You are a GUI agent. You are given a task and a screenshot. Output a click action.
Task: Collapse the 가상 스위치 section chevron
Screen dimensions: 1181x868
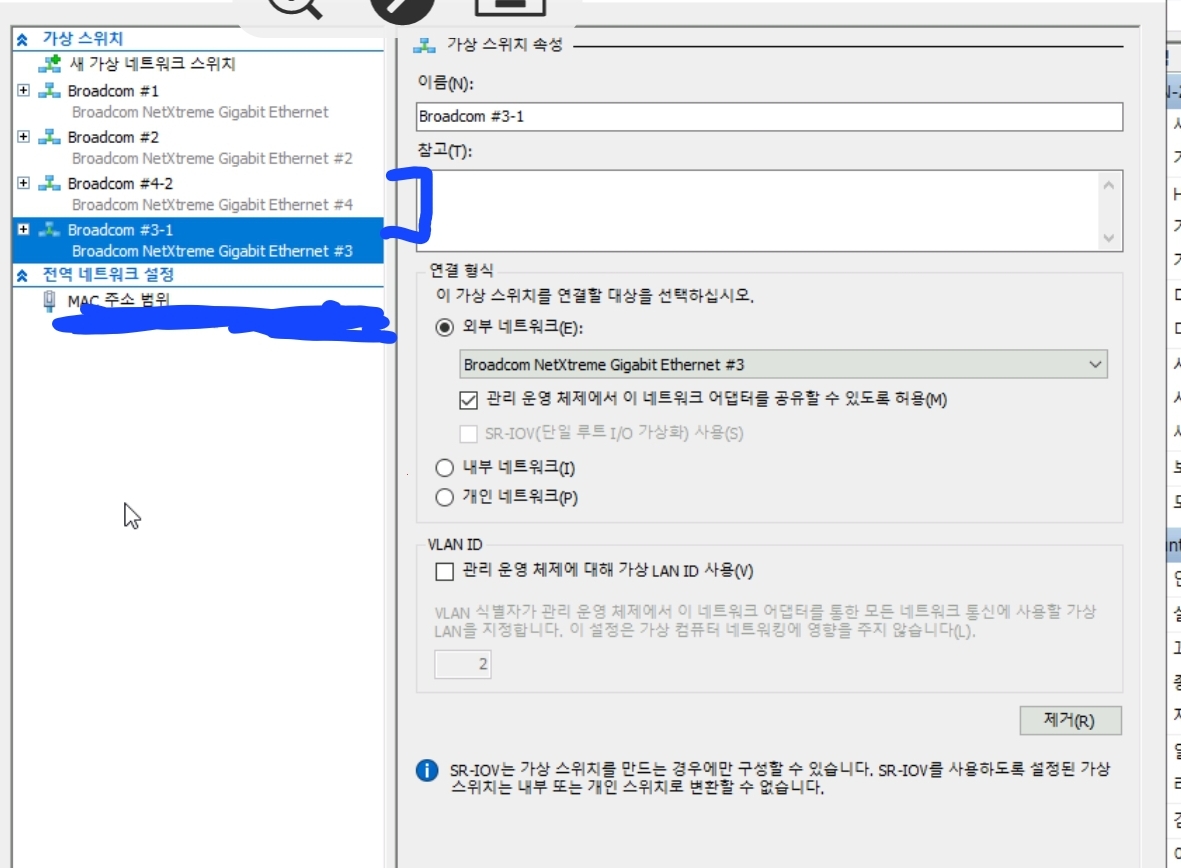23,39
